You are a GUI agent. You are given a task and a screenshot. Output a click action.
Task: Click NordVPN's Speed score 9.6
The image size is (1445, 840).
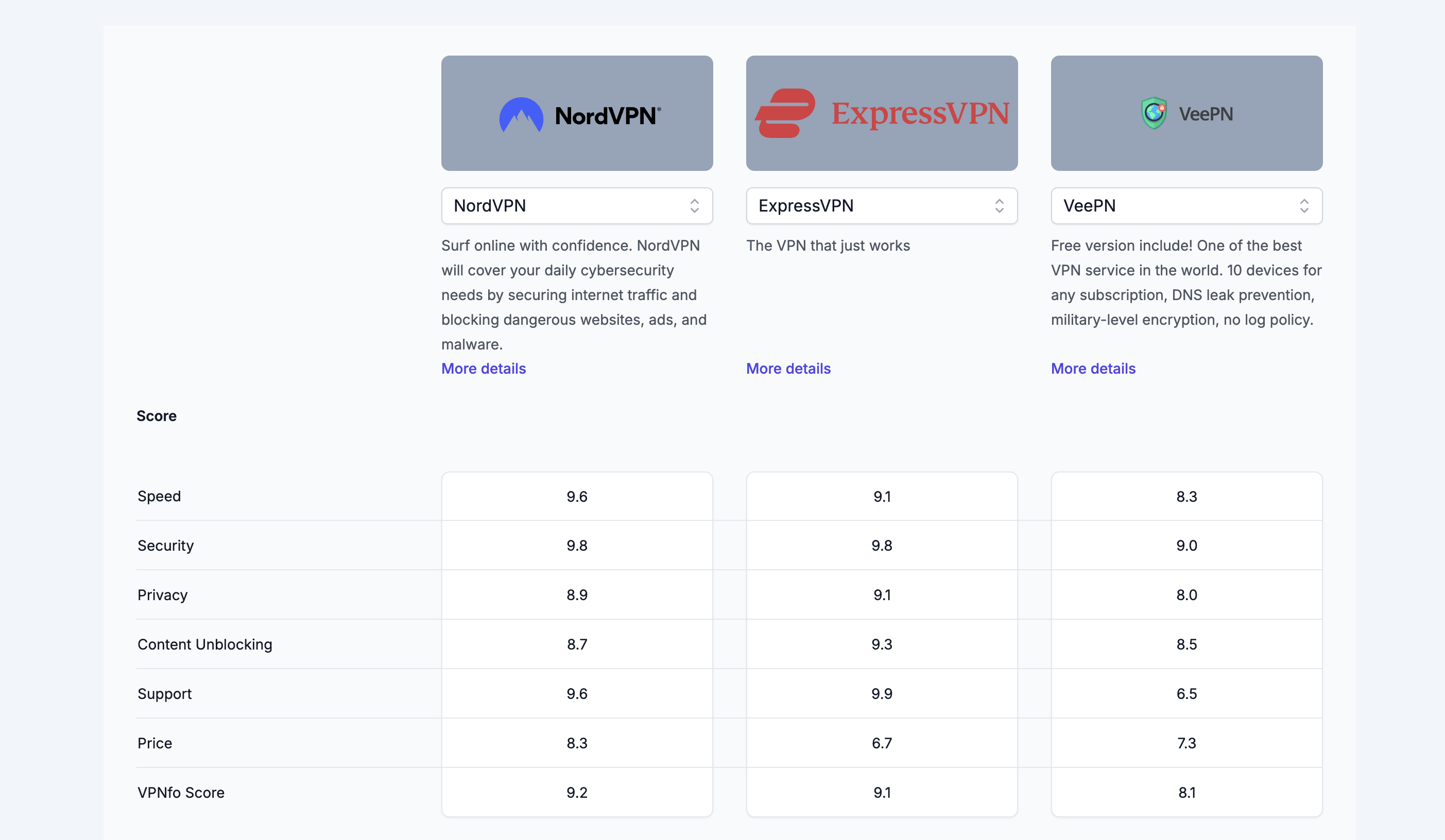point(577,496)
